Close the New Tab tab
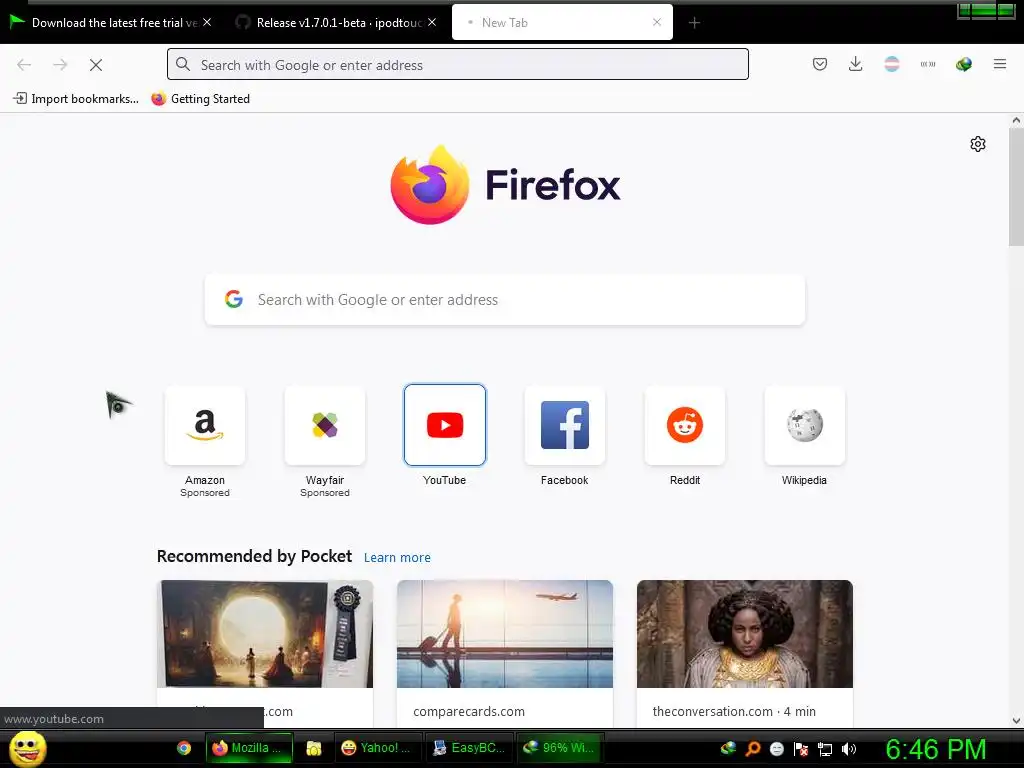 coord(657,22)
